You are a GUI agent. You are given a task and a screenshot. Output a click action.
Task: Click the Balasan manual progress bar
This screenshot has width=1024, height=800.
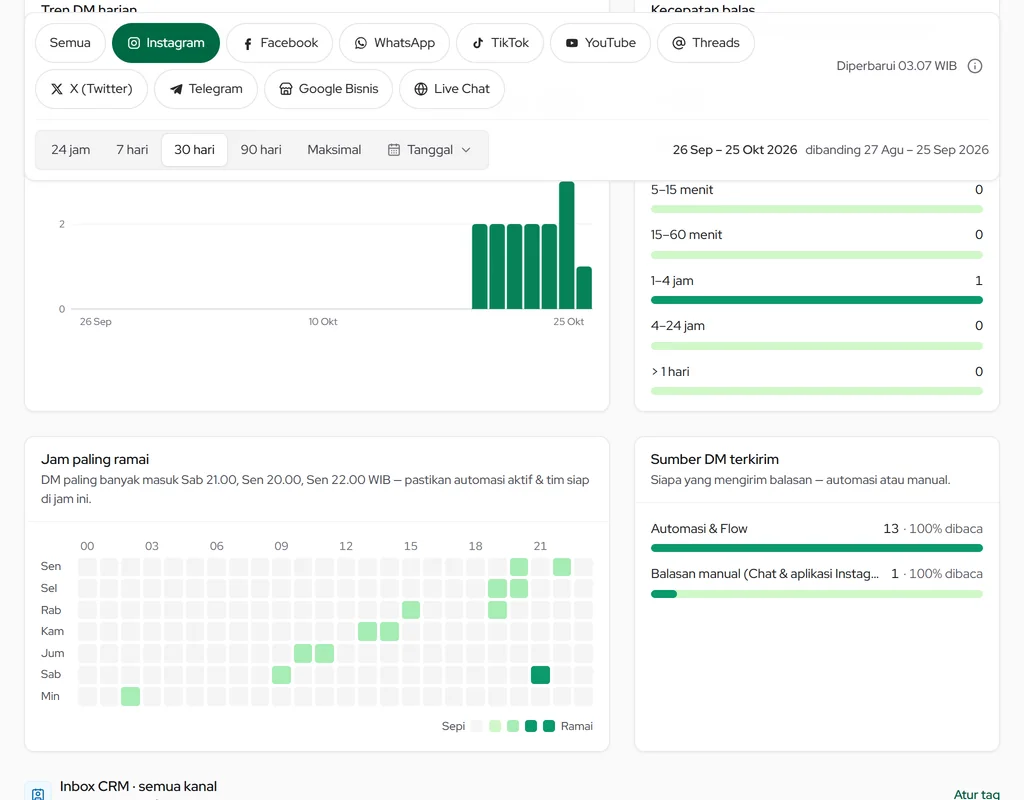pyautogui.click(x=816, y=594)
